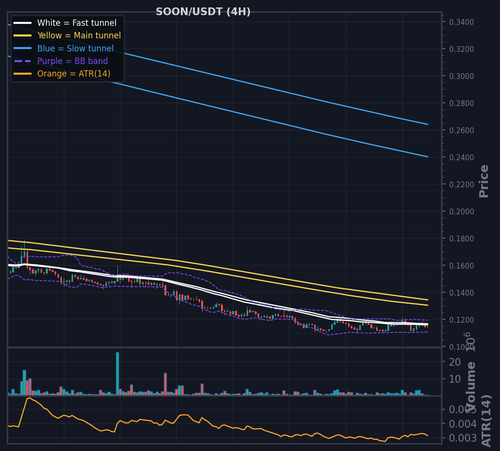
Task: Click the volume axis label 10
Action: 455,379
